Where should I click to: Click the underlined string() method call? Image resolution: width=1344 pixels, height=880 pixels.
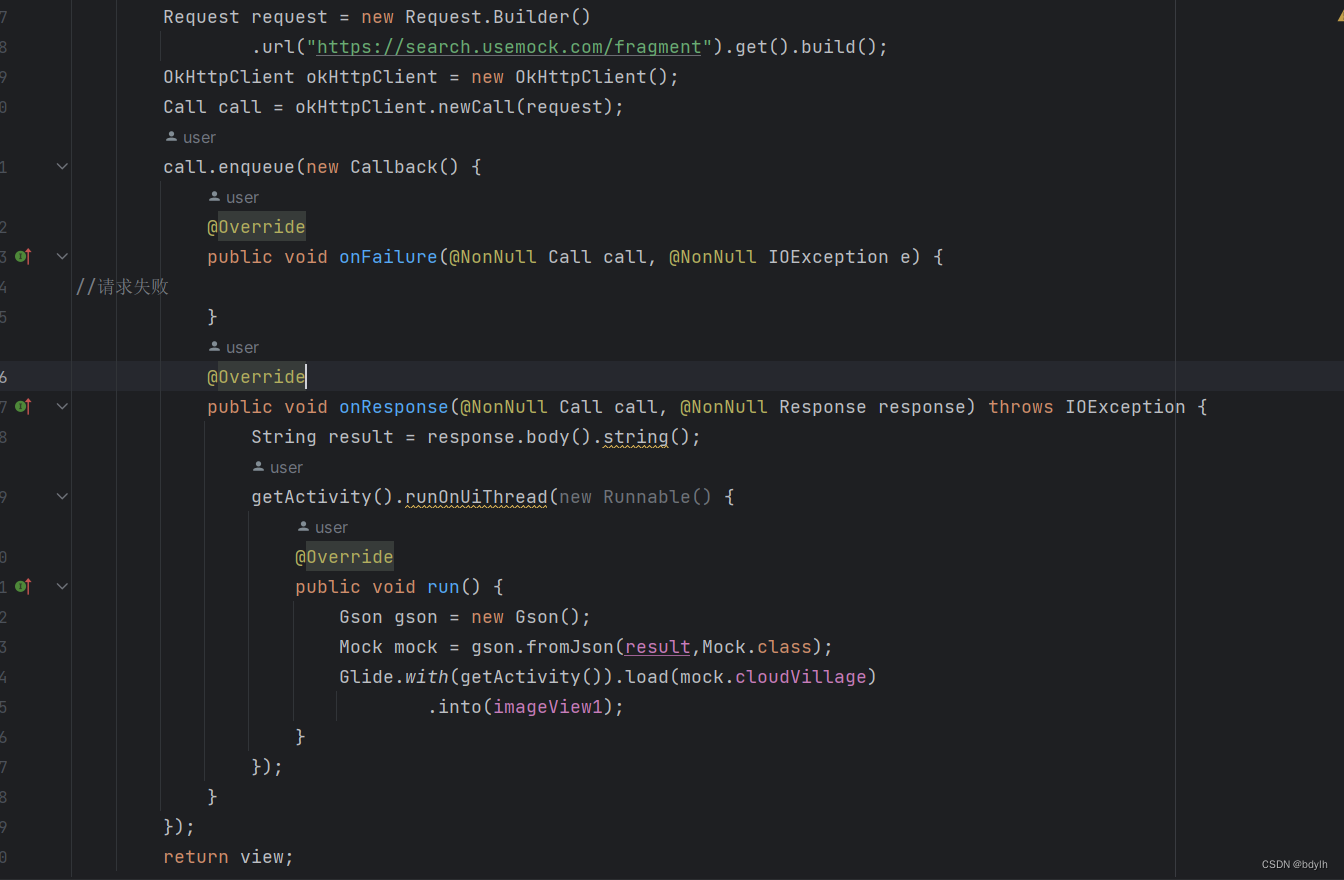(634, 436)
